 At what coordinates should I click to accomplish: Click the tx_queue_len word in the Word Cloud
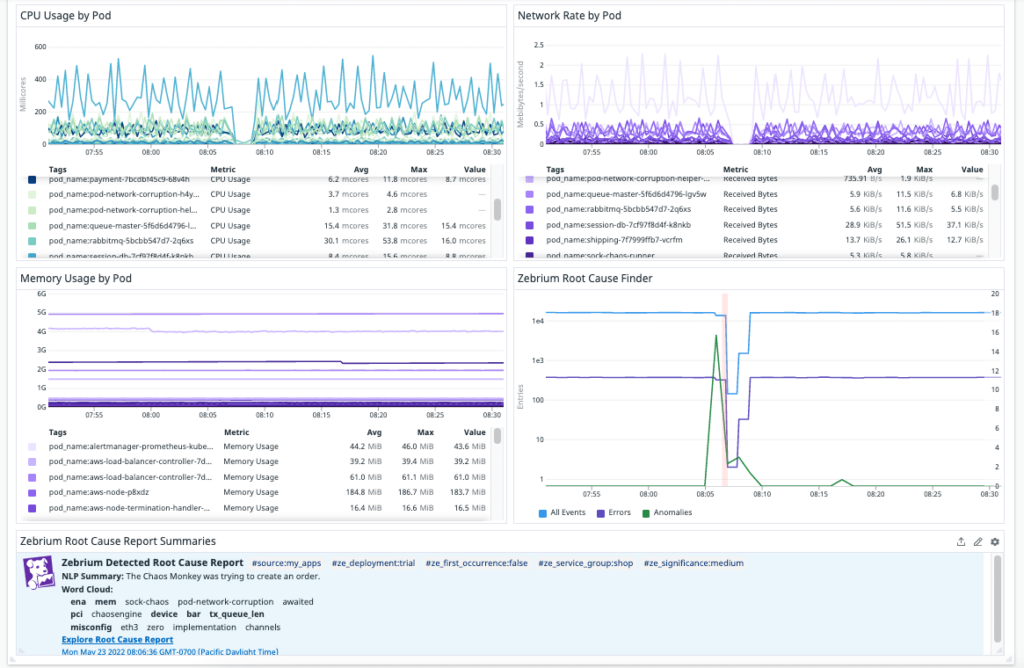point(237,612)
